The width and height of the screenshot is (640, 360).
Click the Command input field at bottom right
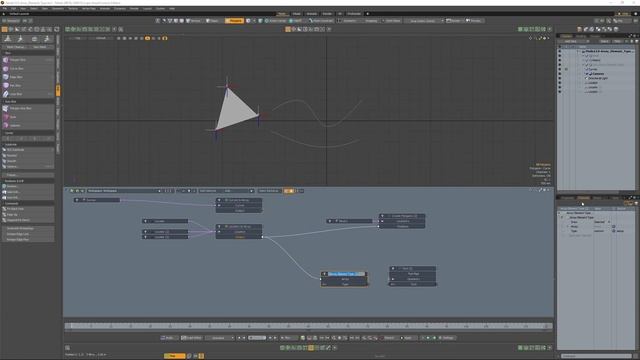596,356
